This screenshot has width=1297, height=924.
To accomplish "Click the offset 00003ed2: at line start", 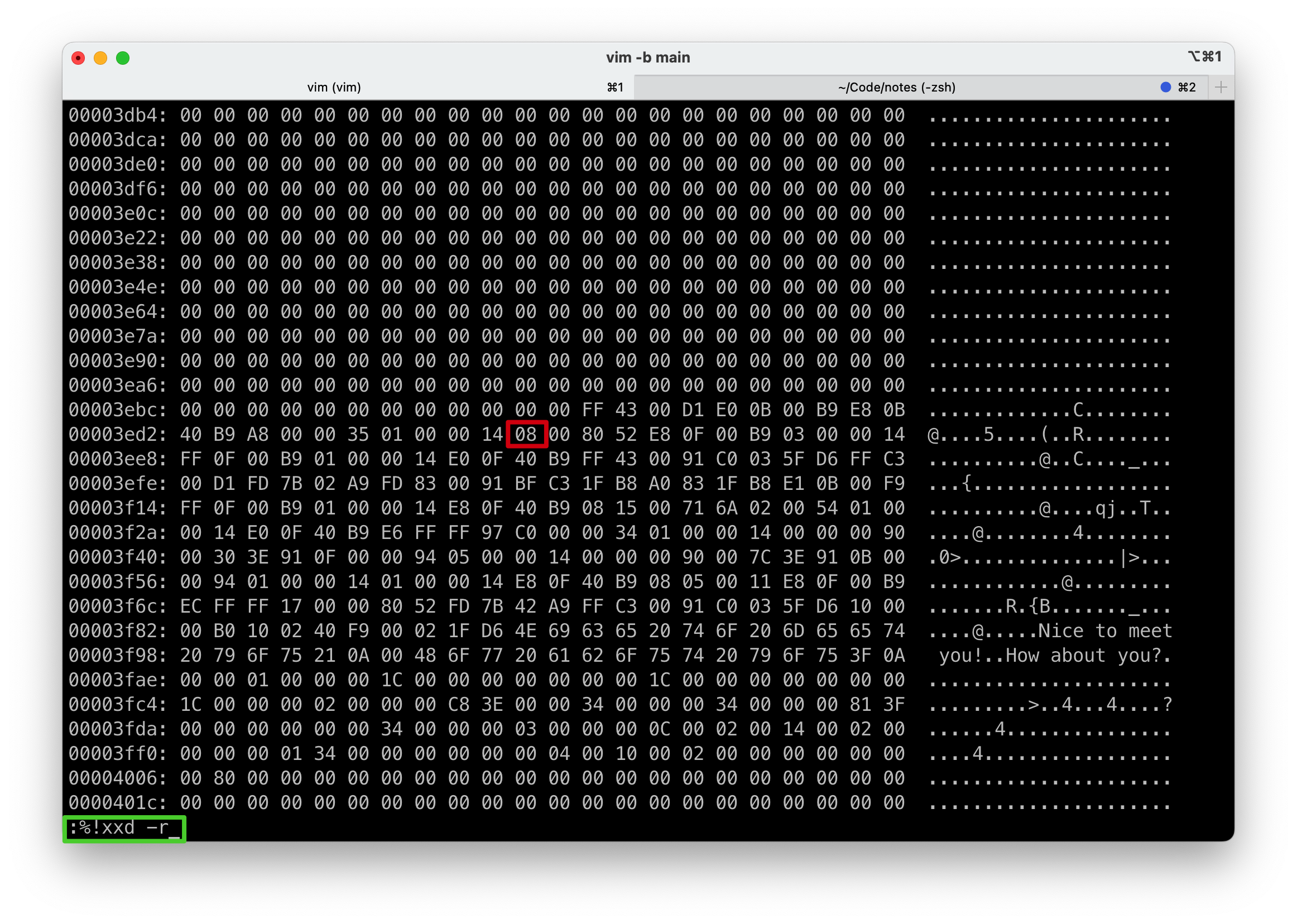I will point(117,435).
